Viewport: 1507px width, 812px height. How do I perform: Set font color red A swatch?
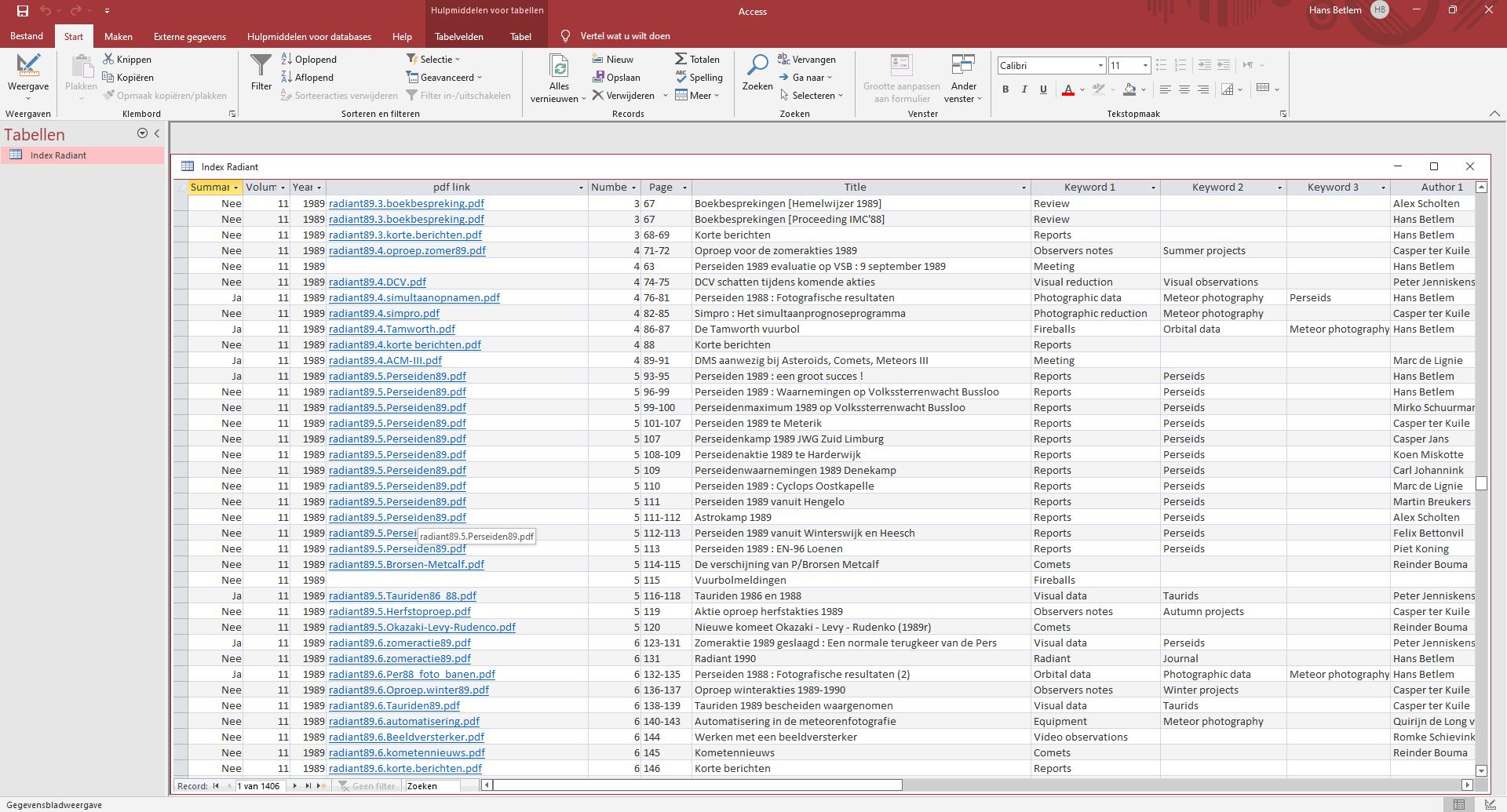click(1067, 89)
